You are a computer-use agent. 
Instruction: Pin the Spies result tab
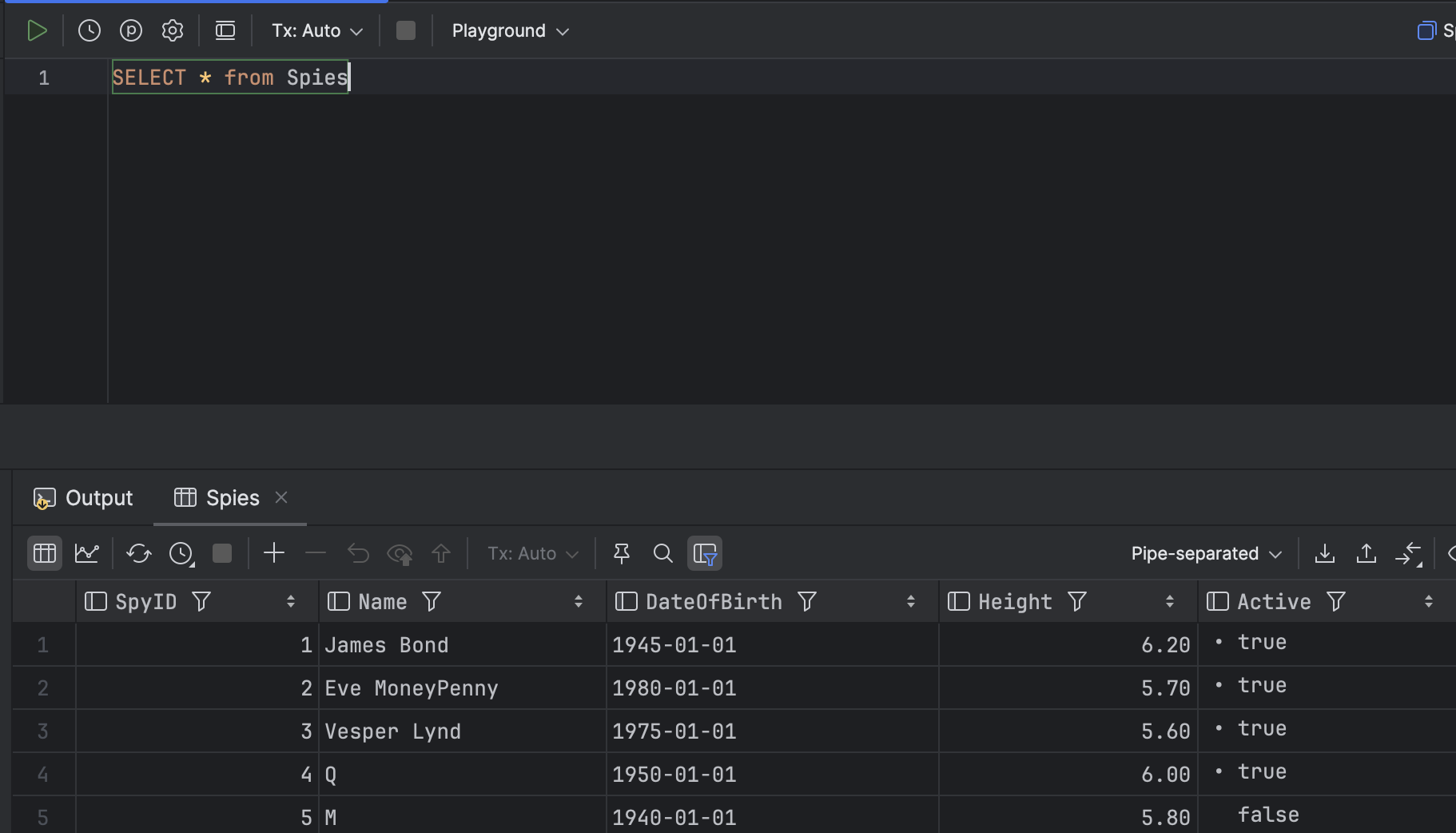click(x=622, y=552)
